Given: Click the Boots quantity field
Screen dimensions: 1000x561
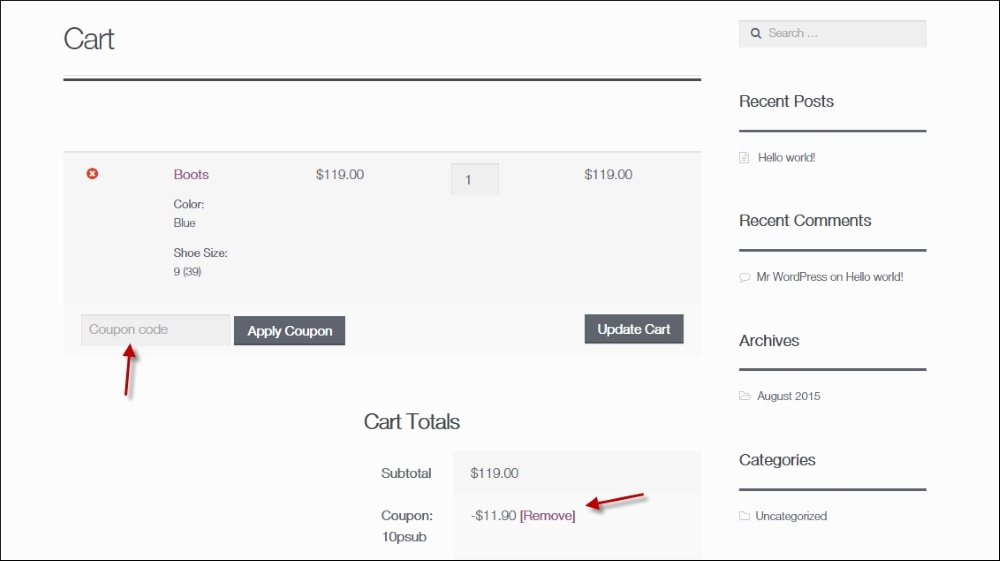Looking at the screenshot, I should 474,179.
